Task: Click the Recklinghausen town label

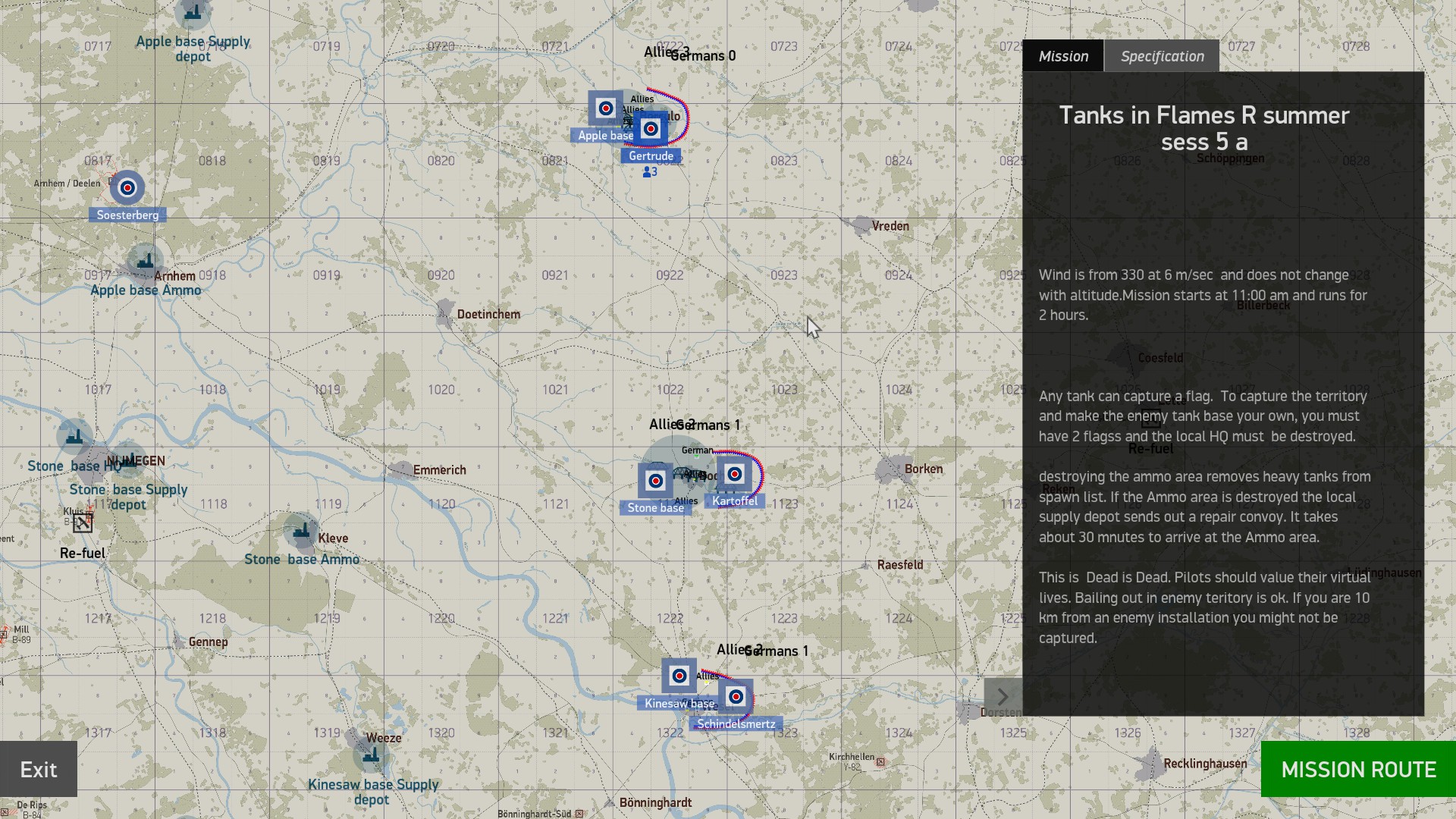Action: coord(1205,764)
